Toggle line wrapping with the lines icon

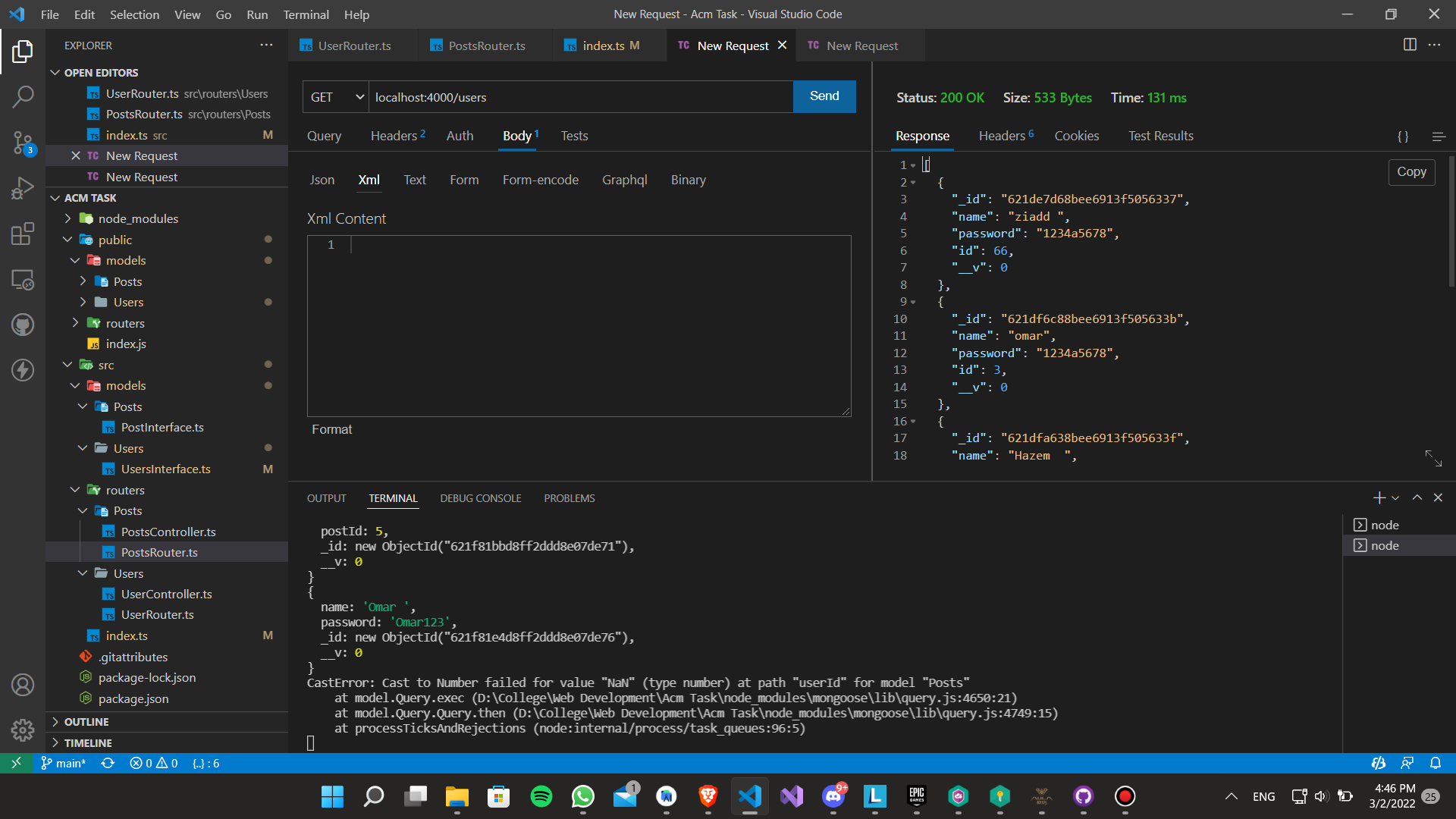click(x=1438, y=136)
